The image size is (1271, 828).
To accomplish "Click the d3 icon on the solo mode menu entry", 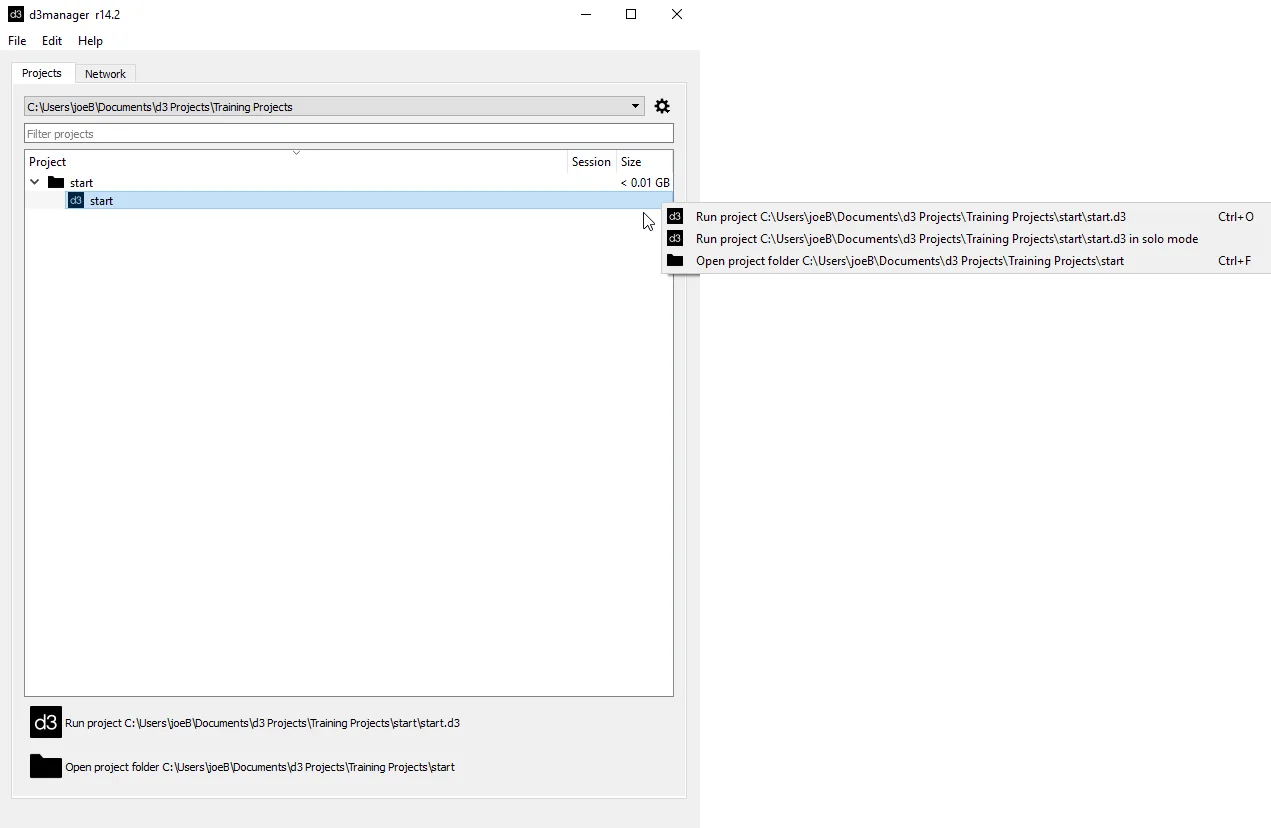I will click(x=675, y=238).
